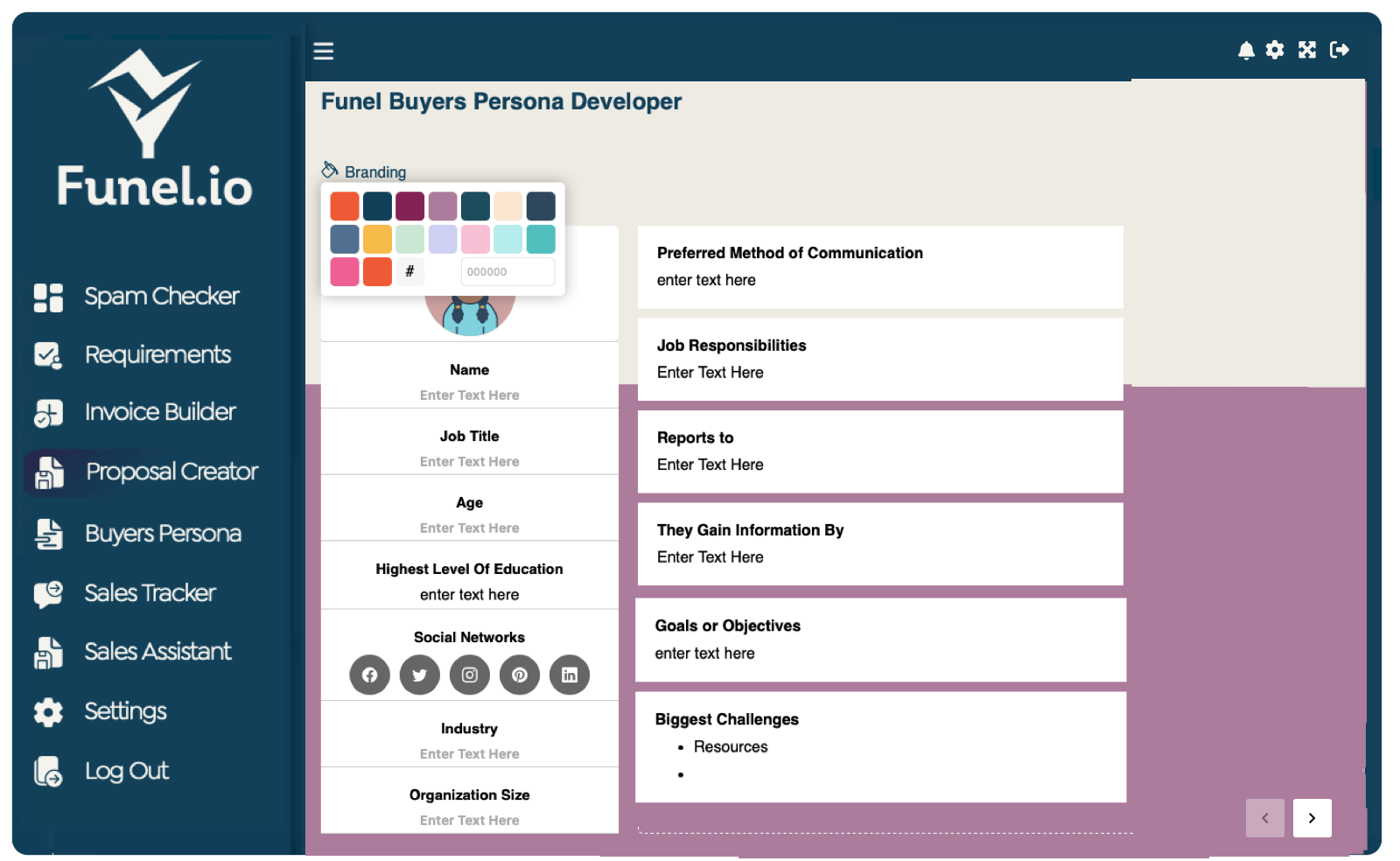Click the Twitter social network icon
Image resolution: width=1400 pixels, height=861 pixels.
pos(420,675)
